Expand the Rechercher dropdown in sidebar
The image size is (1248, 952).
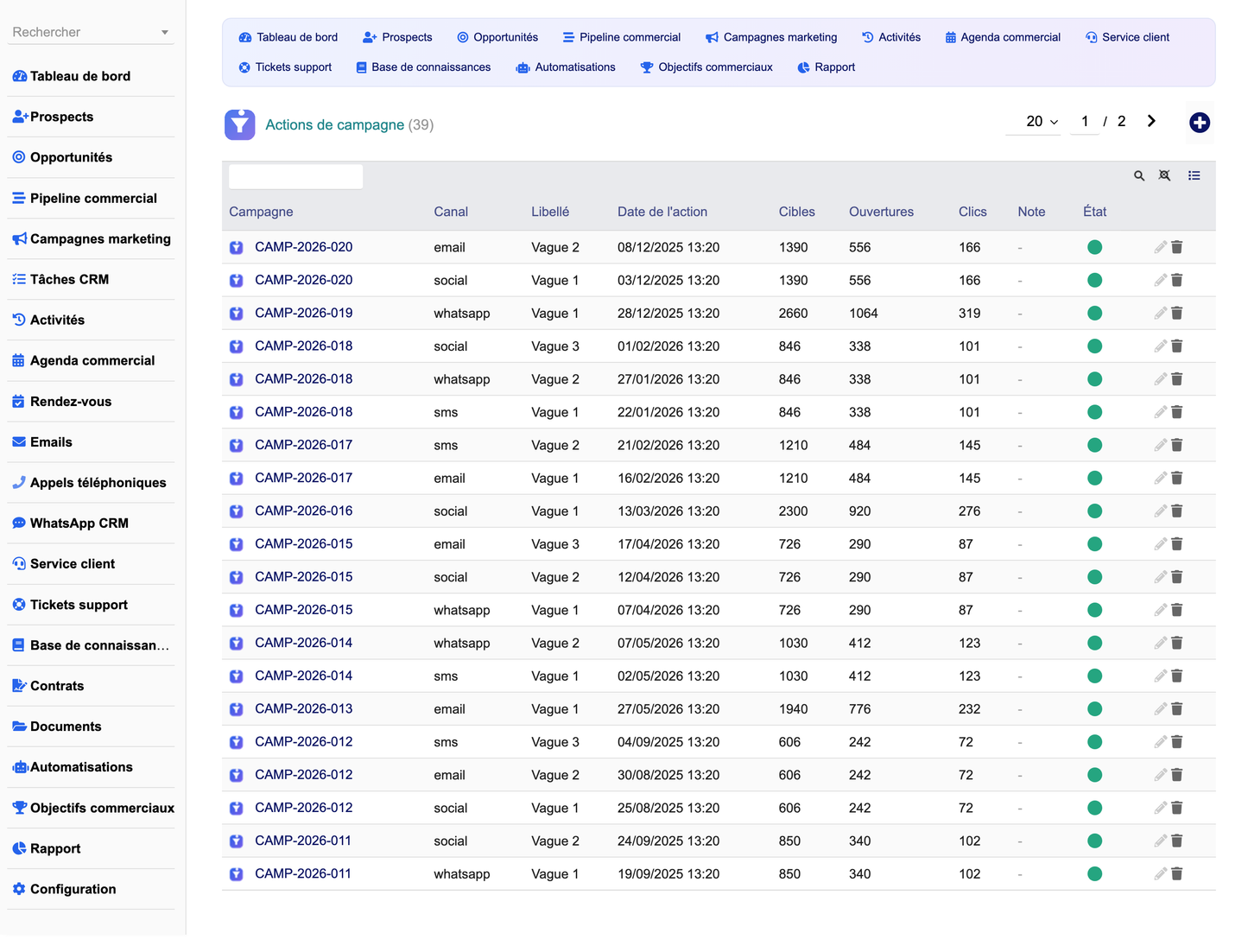pyautogui.click(x=164, y=33)
